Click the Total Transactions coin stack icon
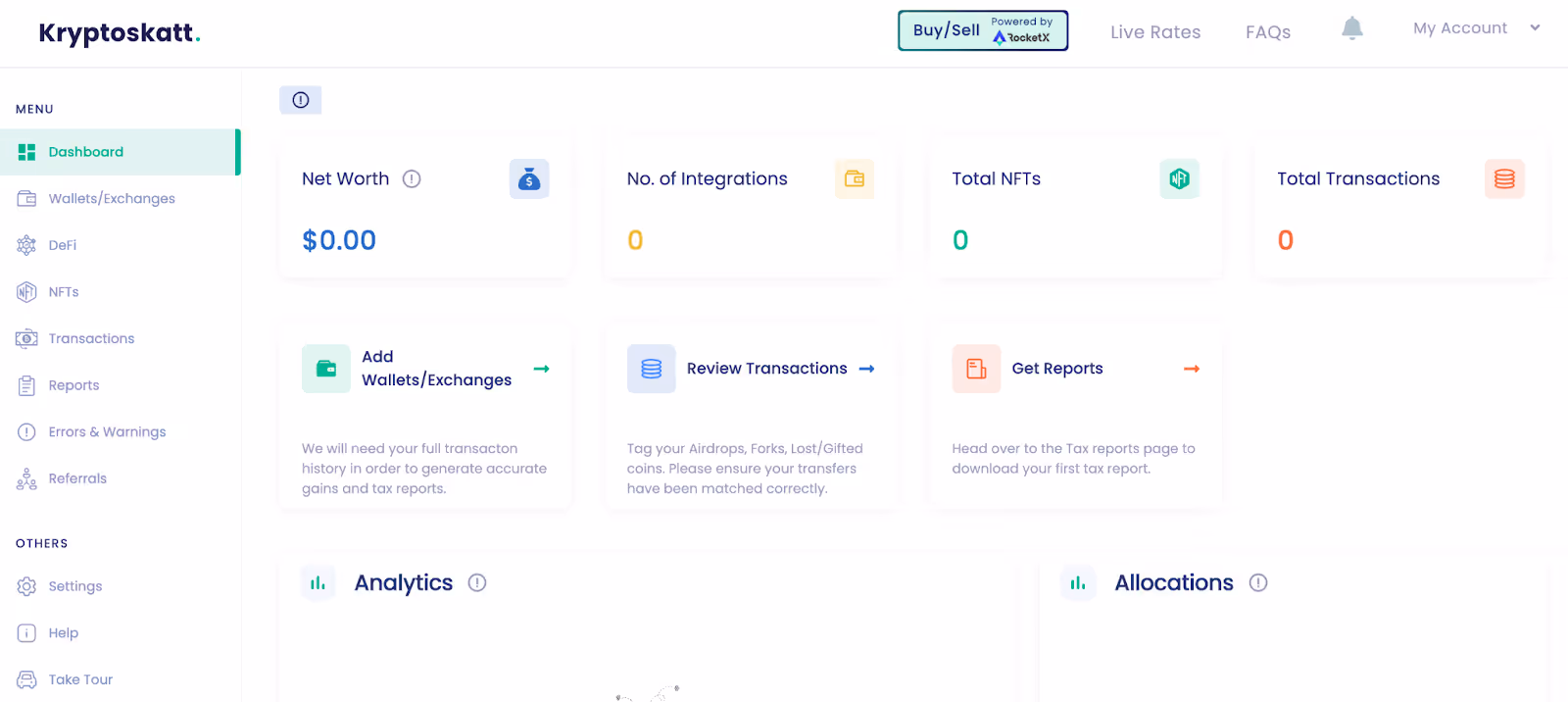This screenshot has height=702, width=1568. point(1504,179)
